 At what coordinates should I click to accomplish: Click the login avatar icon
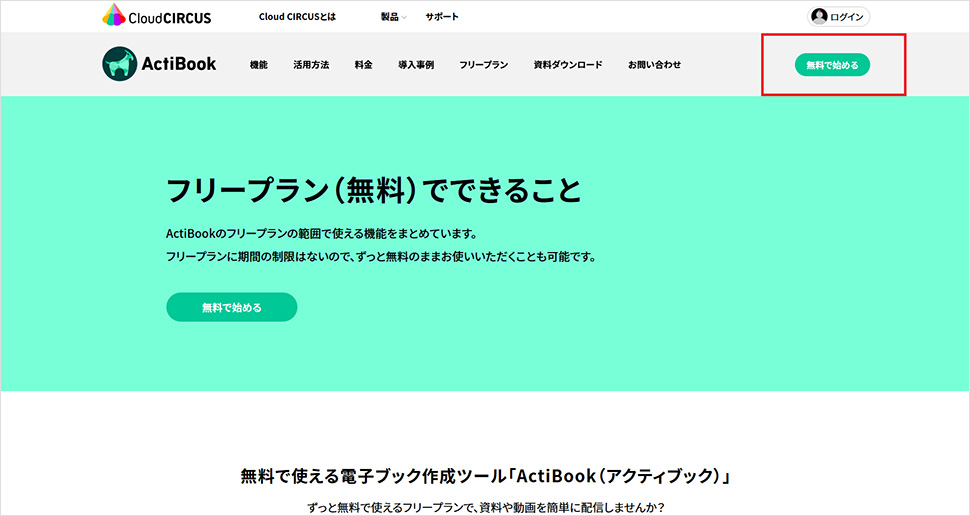pyautogui.click(x=819, y=17)
